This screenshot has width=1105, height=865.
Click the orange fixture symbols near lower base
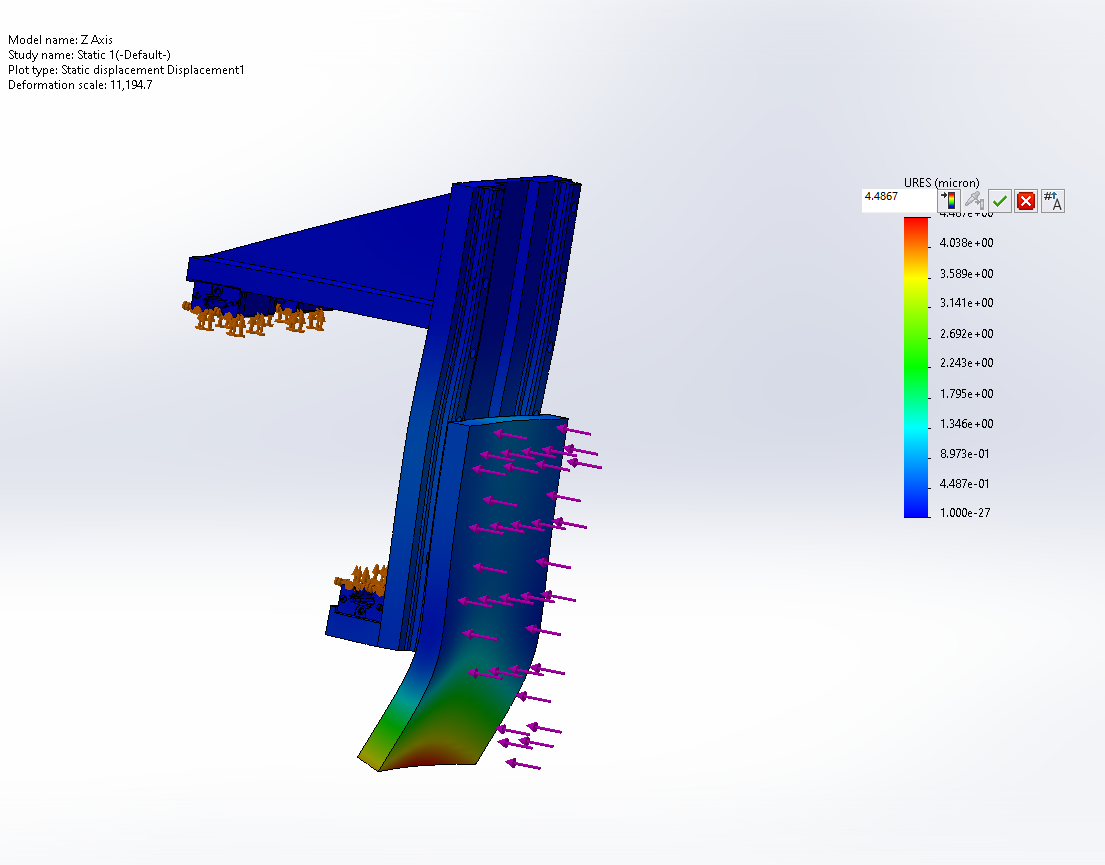pyautogui.click(x=362, y=579)
